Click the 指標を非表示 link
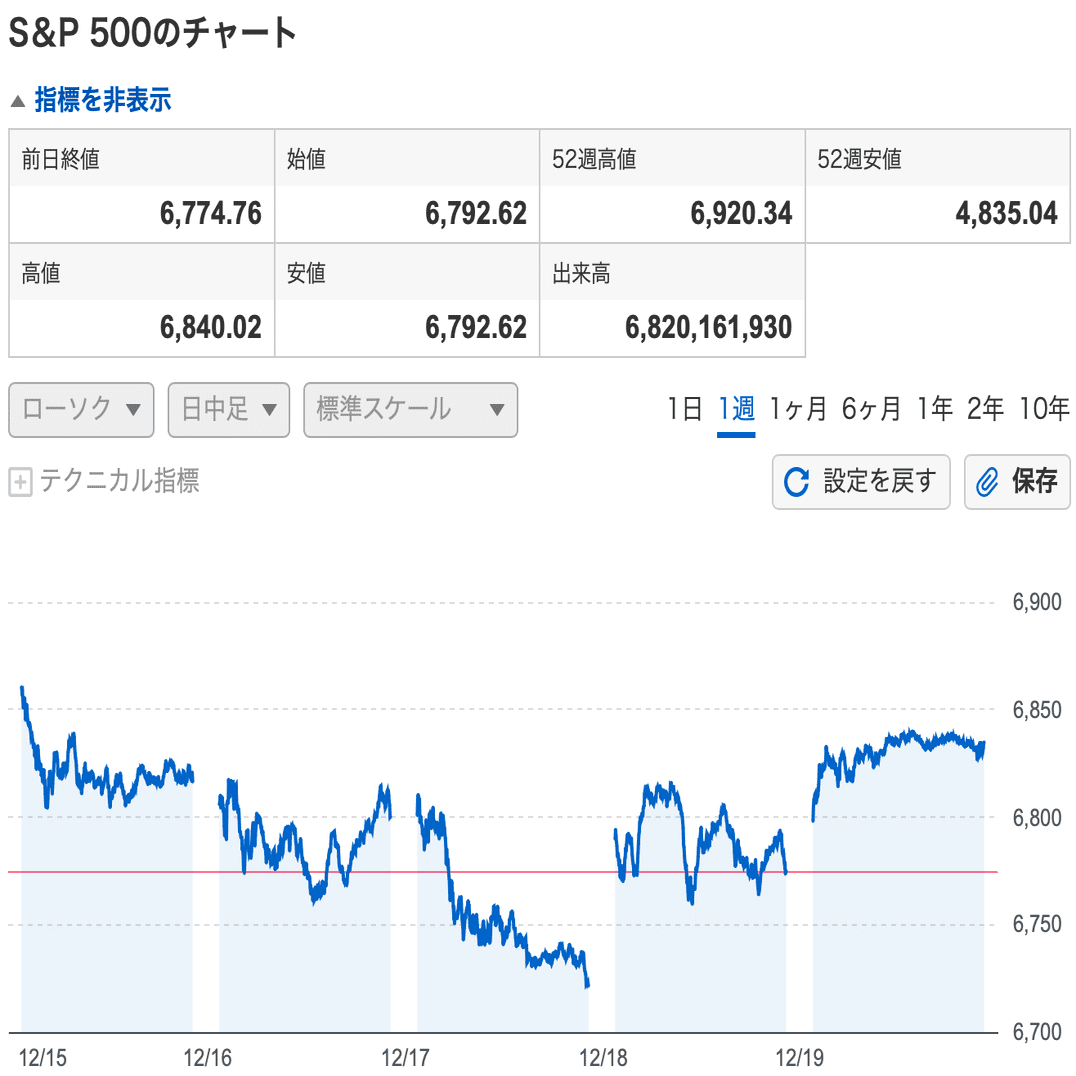1076x1076 pixels. (103, 100)
